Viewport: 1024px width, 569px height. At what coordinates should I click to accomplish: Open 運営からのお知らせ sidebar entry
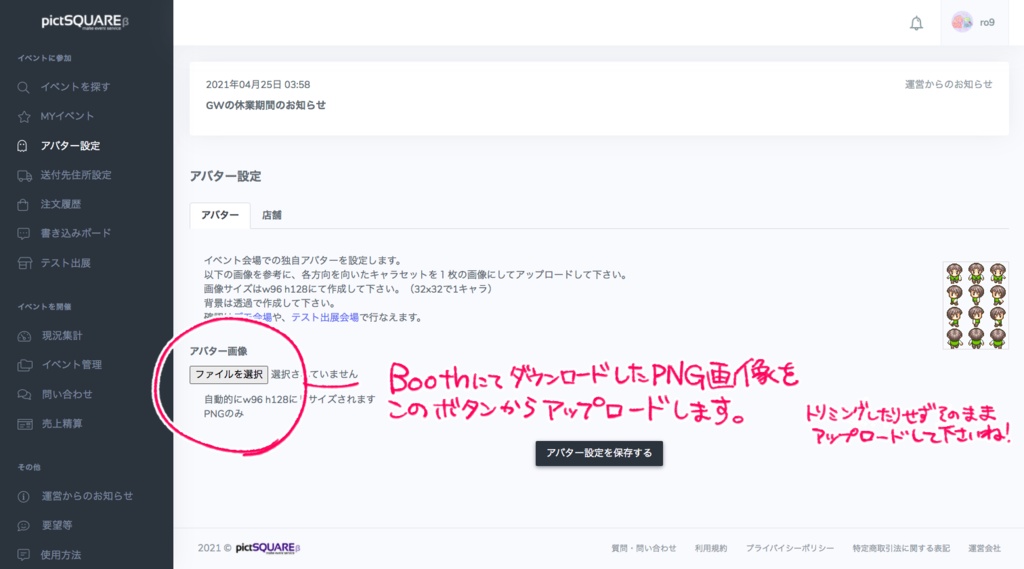(x=87, y=496)
